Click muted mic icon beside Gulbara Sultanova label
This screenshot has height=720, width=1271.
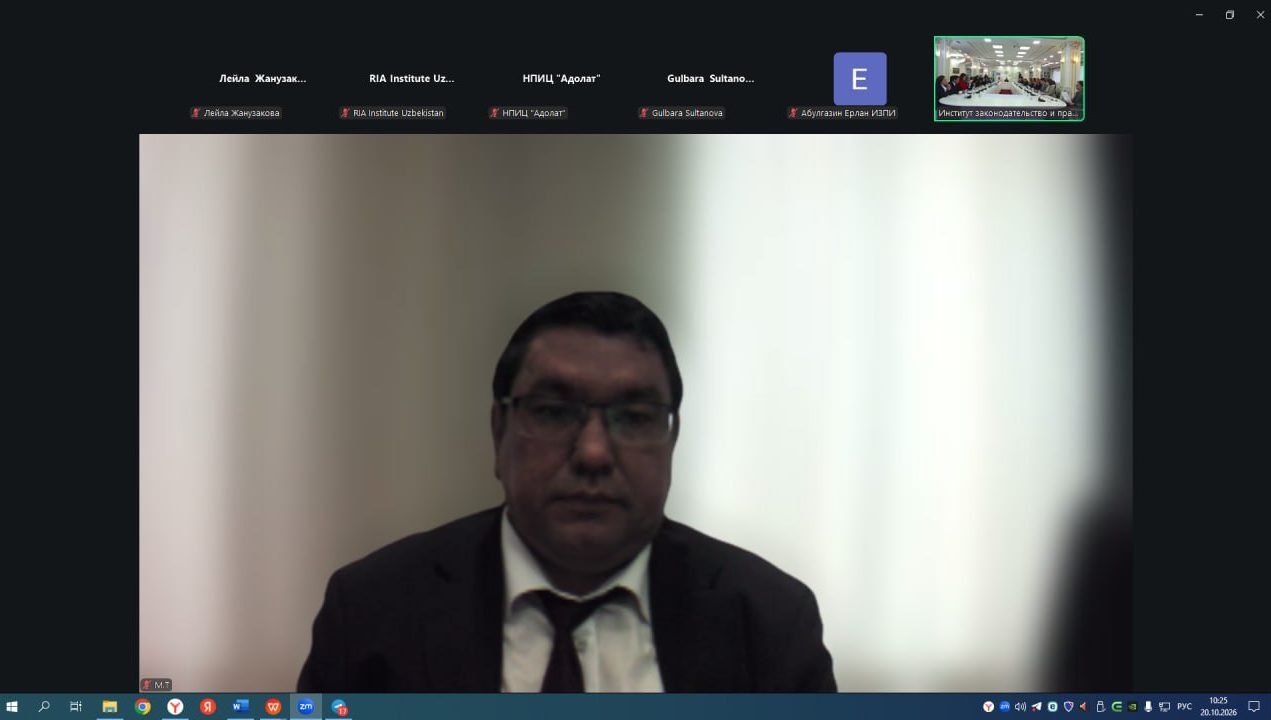pyautogui.click(x=645, y=113)
